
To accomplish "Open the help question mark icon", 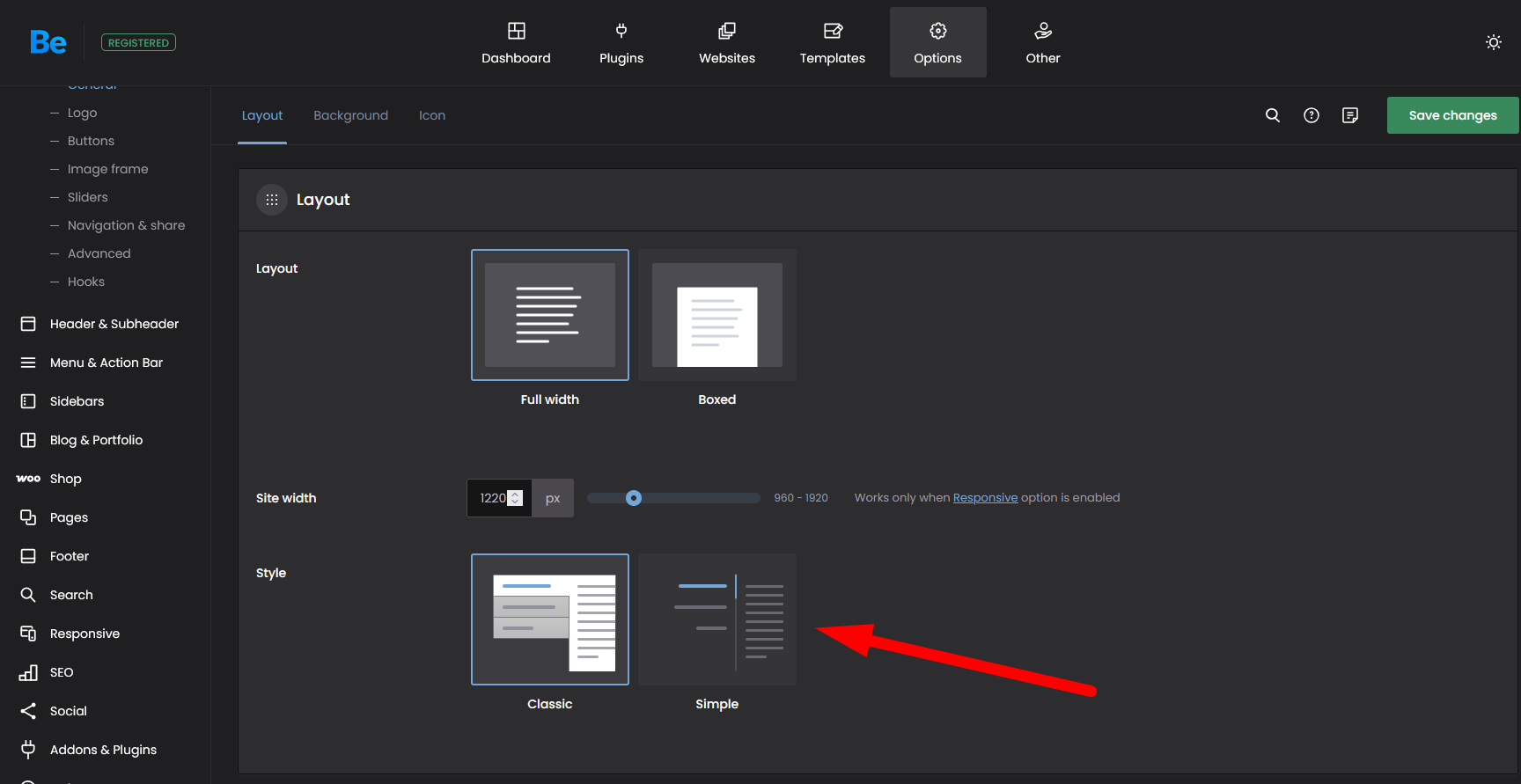I will tap(1311, 115).
